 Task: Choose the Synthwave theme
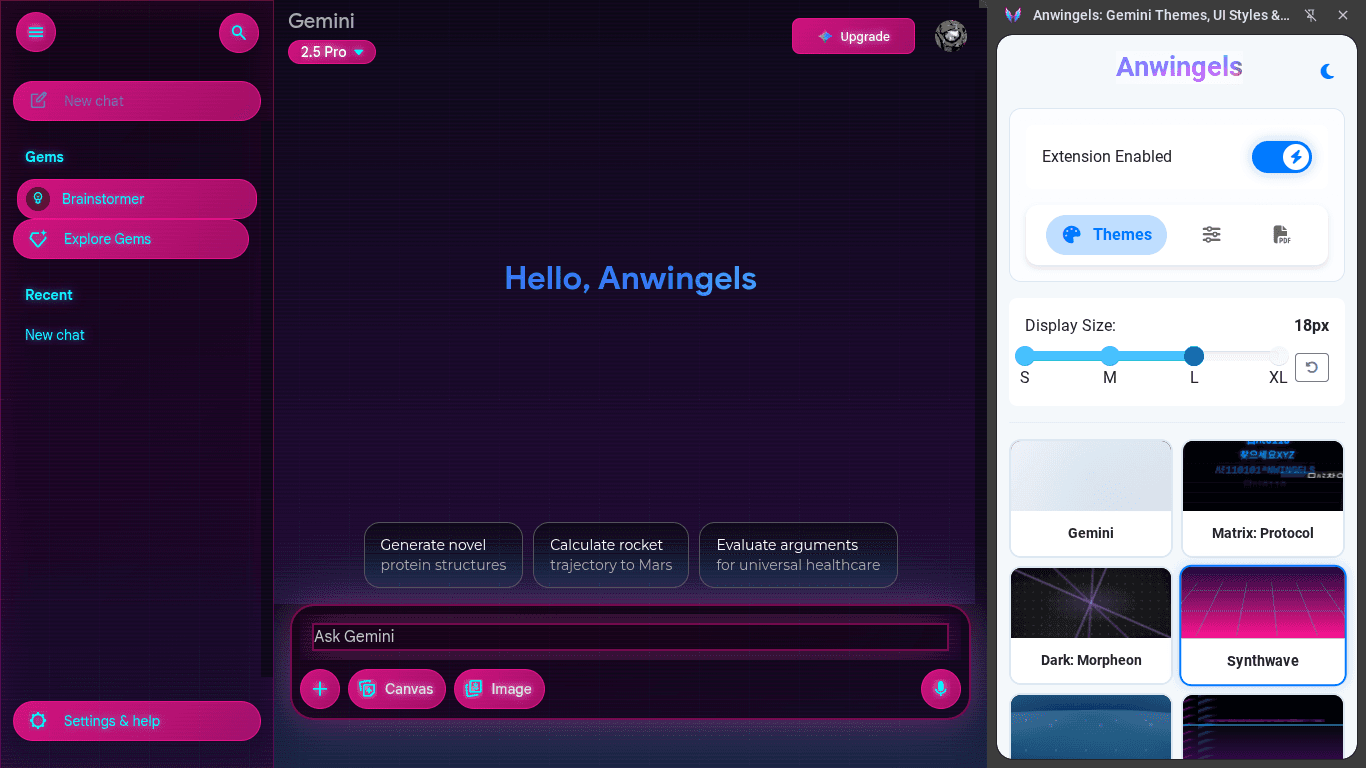pos(1263,626)
